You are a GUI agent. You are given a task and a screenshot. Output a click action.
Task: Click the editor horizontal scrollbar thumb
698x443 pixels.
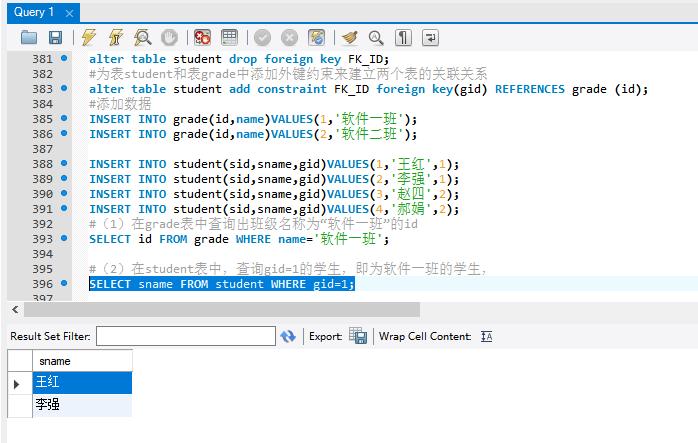pyautogui.click(x=222, y=309)
